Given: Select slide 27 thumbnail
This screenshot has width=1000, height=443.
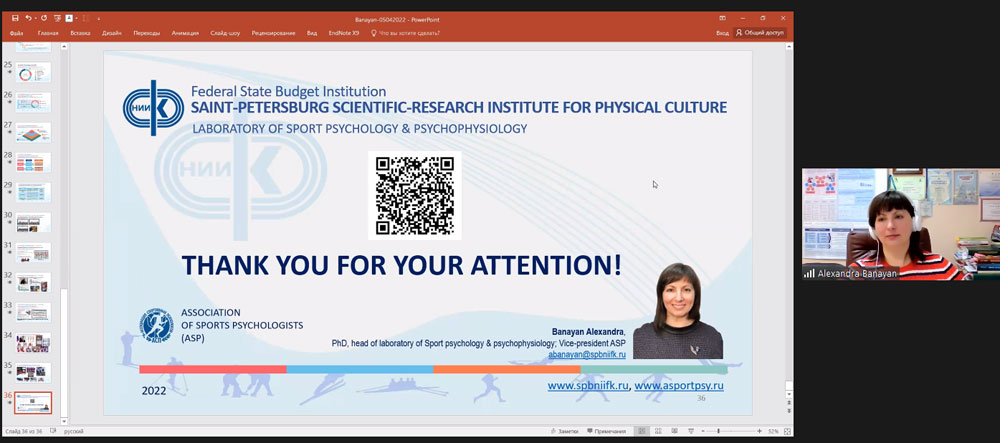Looking at the screenshot, I should click(33, 132).
